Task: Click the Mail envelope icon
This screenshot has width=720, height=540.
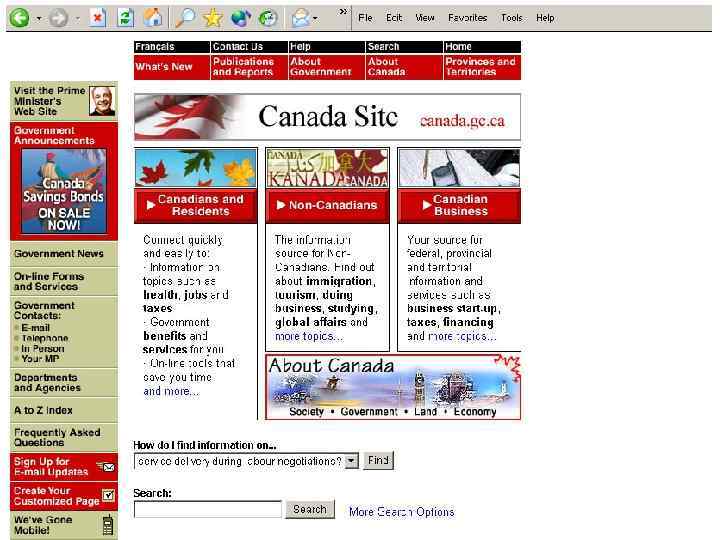Action: pyautogui.click(x=300, y=18)
